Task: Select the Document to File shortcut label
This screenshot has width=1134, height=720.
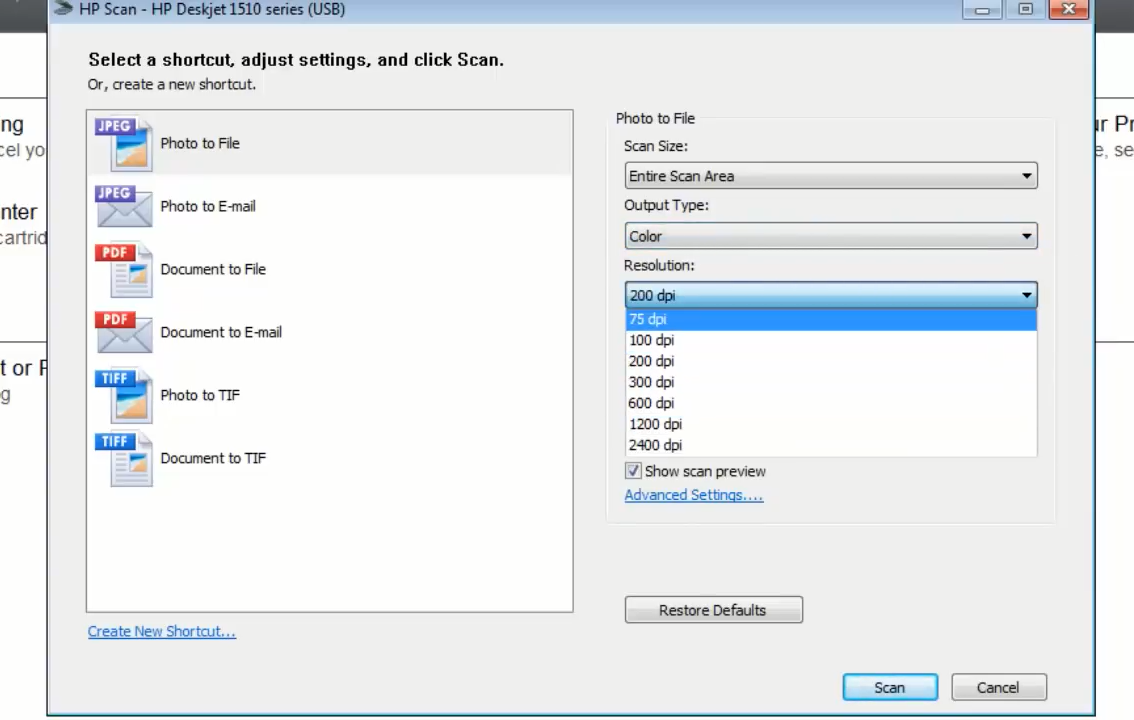Action: (x=213, y=269)
